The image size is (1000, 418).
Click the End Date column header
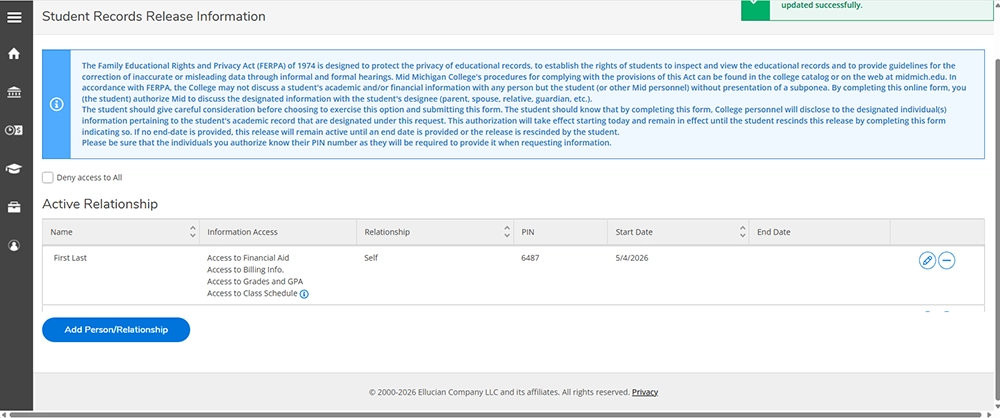click(773, 232)
